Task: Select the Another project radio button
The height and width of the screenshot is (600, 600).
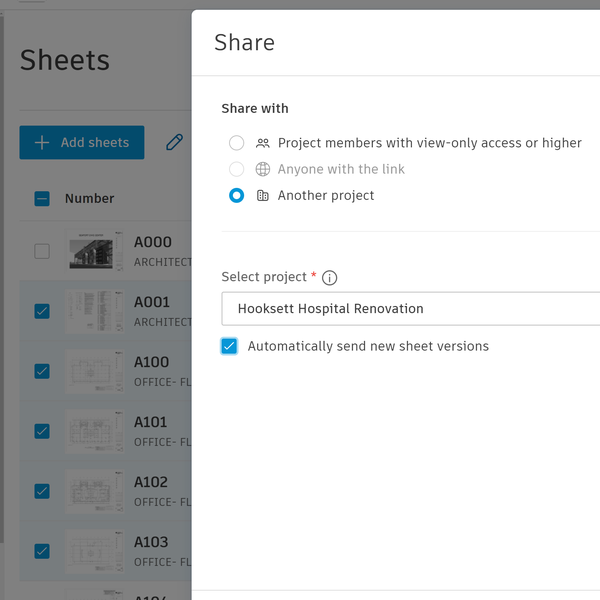Action: pyautogui.click(x=237, y=196)
